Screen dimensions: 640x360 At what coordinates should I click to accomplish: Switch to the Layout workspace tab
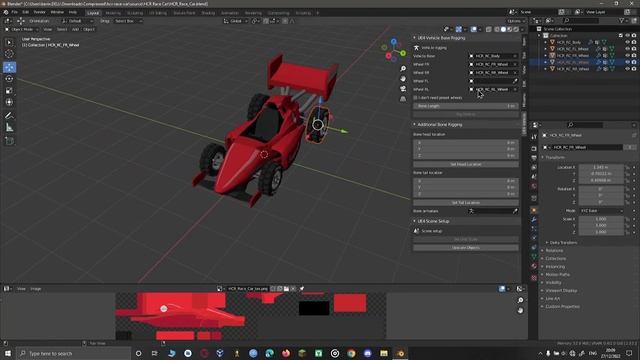pos(93,13)
